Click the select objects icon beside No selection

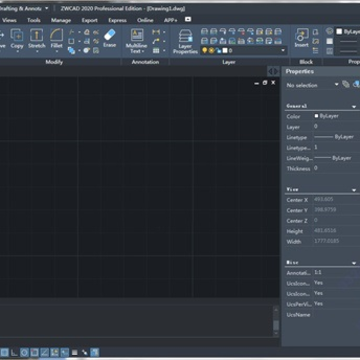tap(346, 84)
